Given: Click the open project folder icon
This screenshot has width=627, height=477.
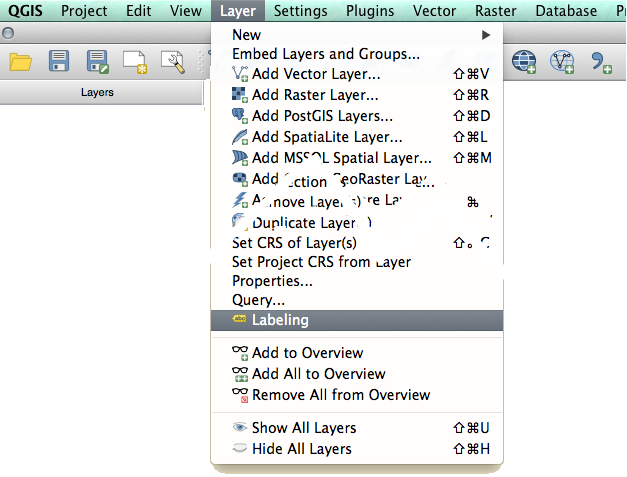Looking at the screenshot, I should coord(20,62).
